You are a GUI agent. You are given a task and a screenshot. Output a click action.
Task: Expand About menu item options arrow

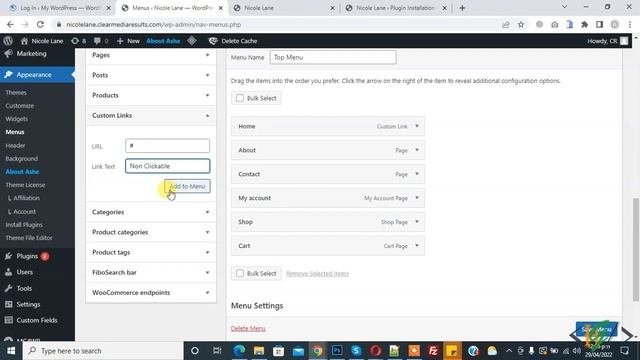(417, 150)
